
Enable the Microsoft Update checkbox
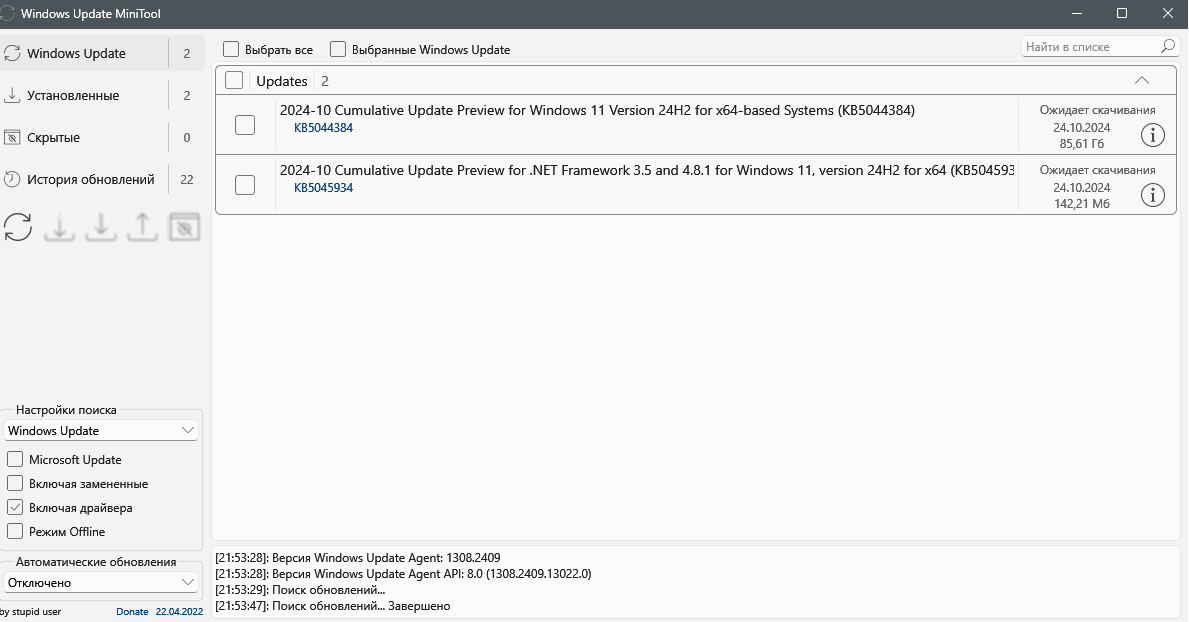[15, 460]
